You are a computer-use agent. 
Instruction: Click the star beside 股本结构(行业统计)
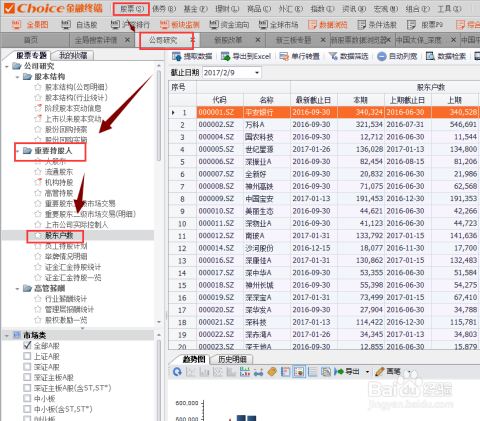(x=38, y=98)
